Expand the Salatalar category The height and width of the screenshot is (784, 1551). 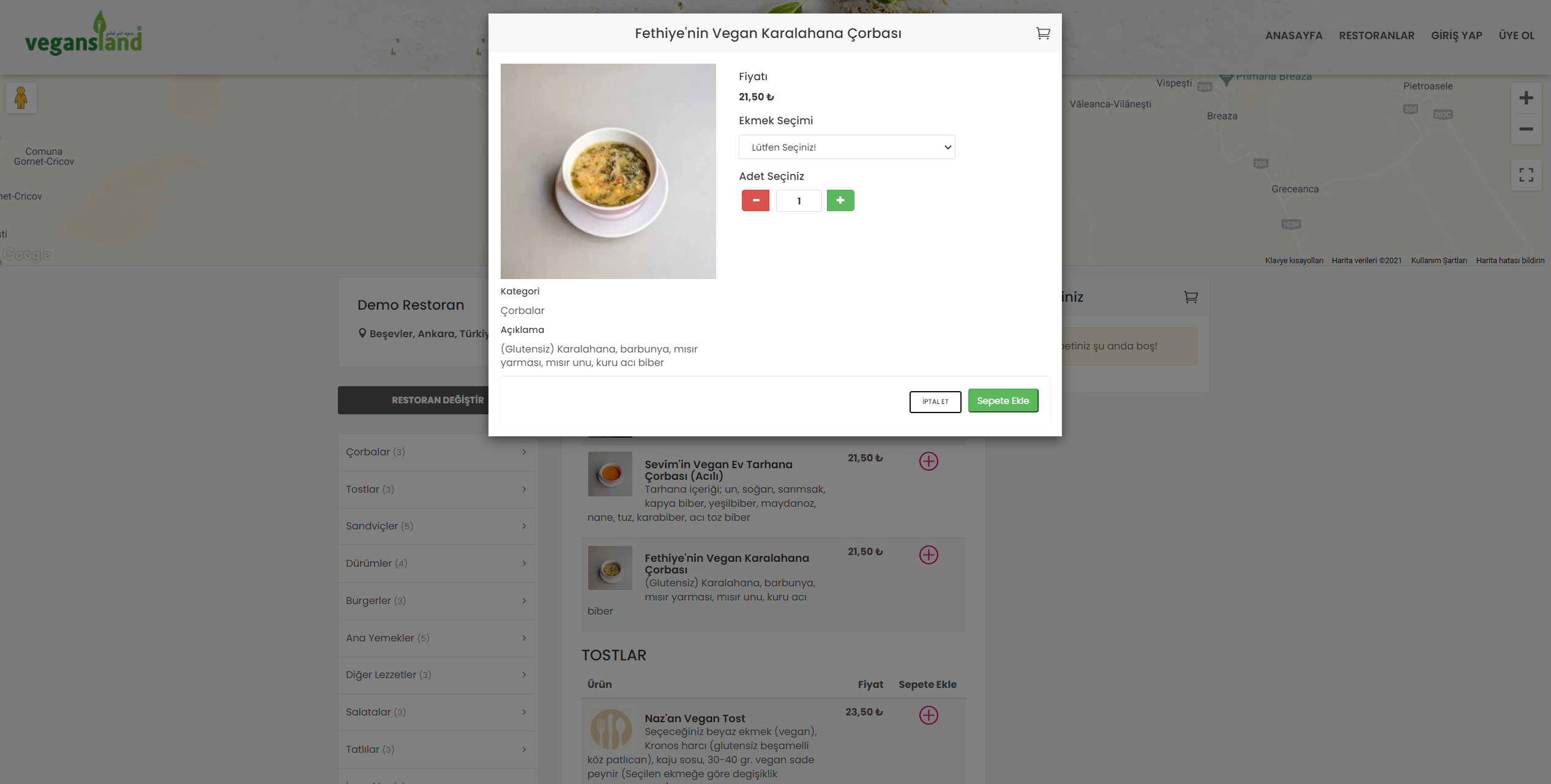coord(437,712)
